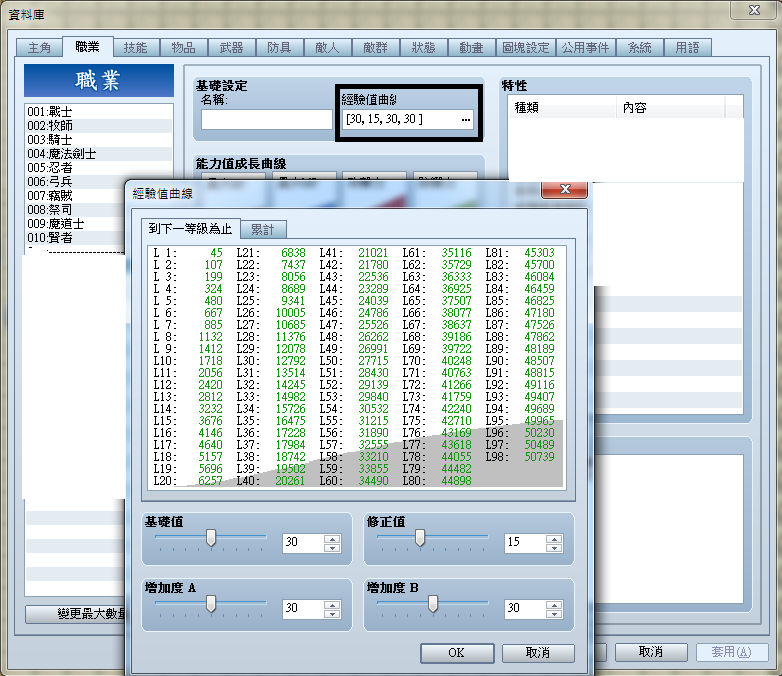
Task: Switch to the 累計 tab in the curve dialog
Action: tap(263, 229)
